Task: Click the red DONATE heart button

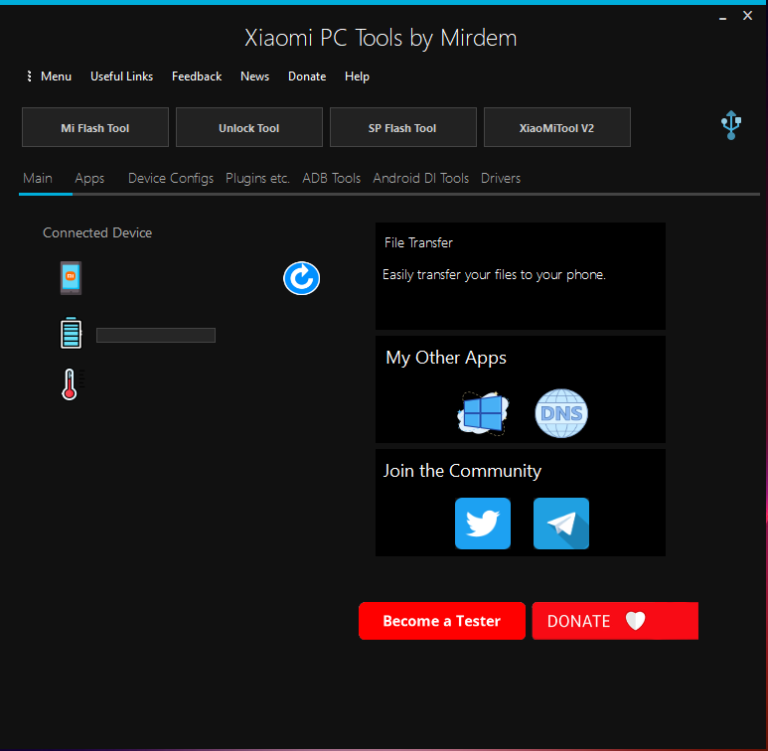Action: tap(615, 621)
